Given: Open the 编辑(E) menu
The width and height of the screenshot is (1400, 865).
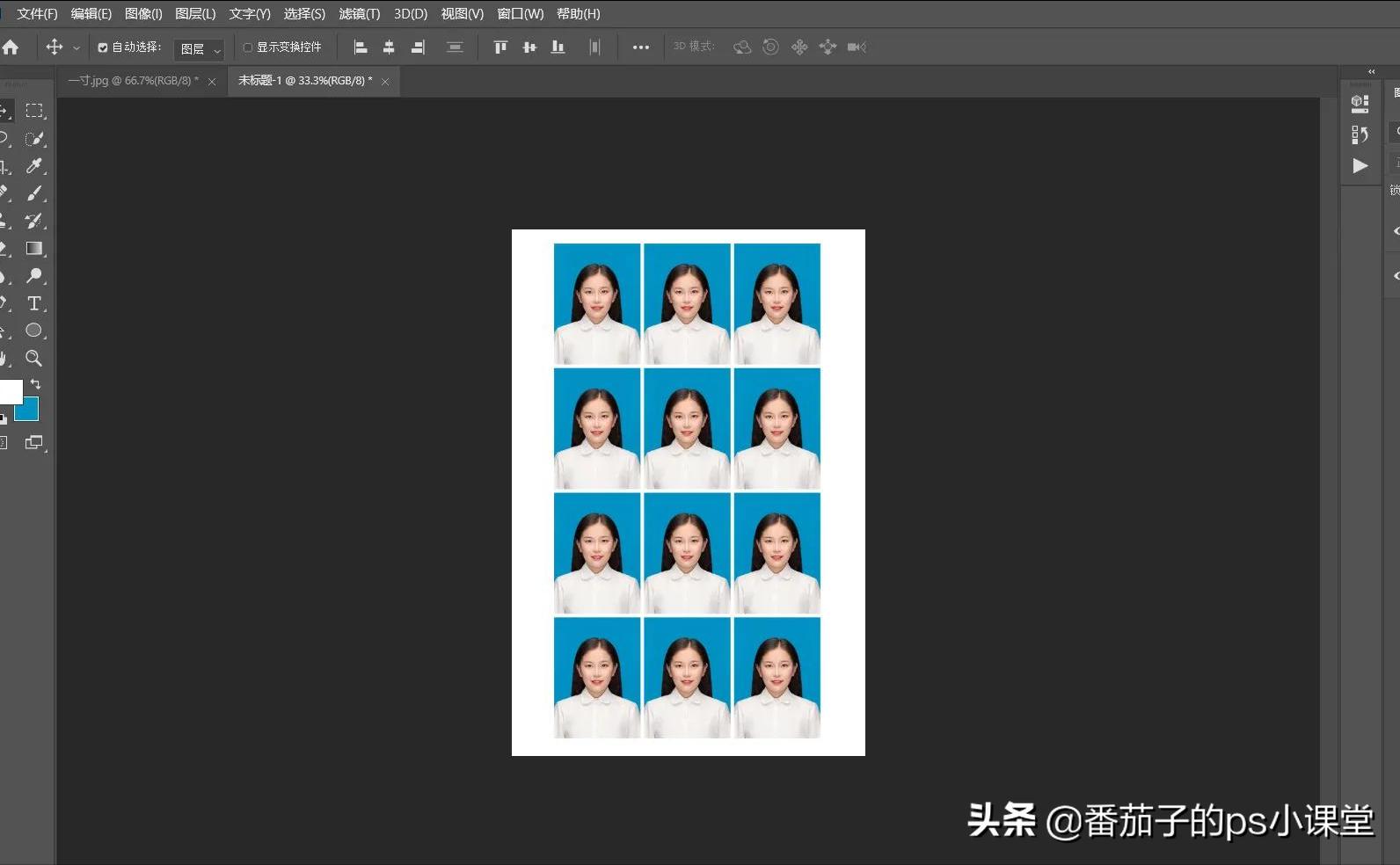Looking at the screenshot, I should coord(91,14).
